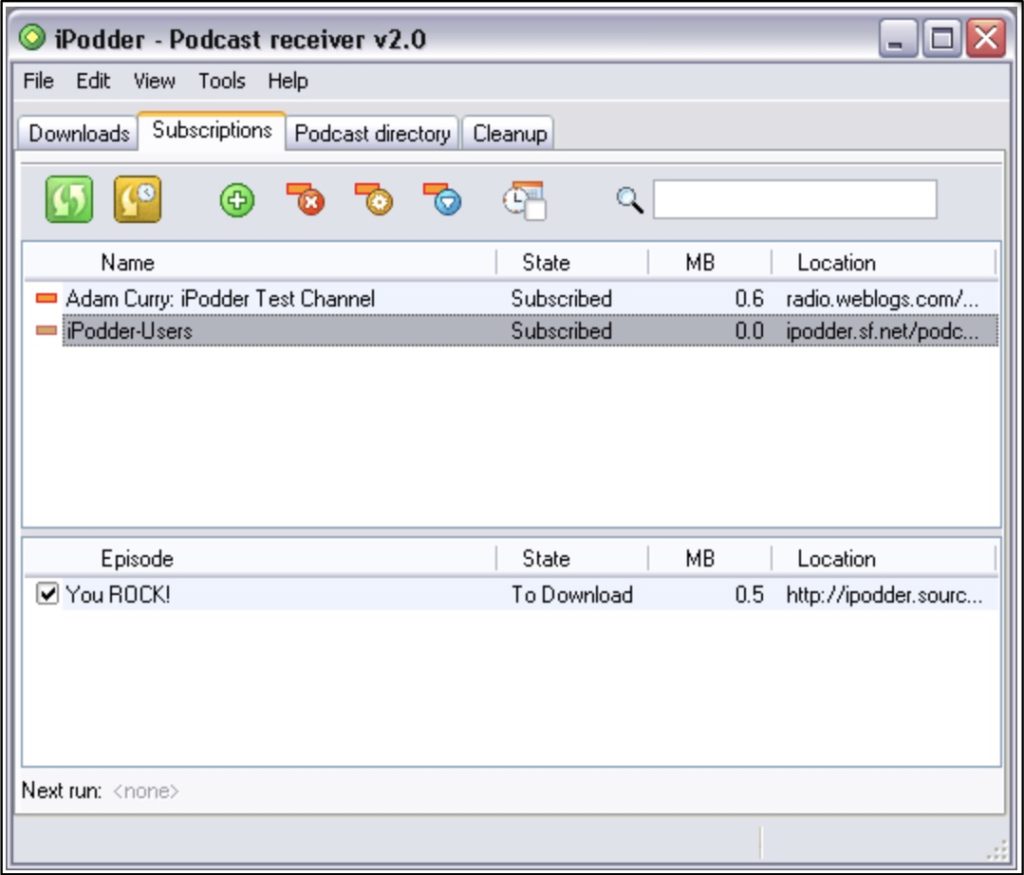Click the yellow catch-up refresh icon
This screenshot has width=1024, height=875.
pyautogui.click(x=137, y=199)
